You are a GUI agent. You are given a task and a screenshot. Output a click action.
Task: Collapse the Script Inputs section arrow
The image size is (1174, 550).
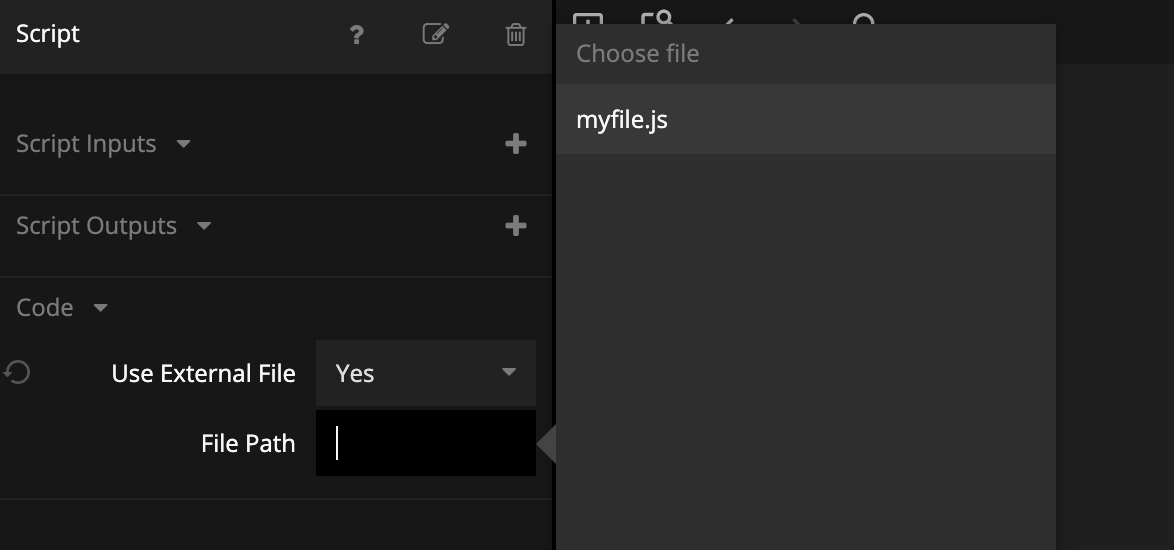tap(183, 144)
